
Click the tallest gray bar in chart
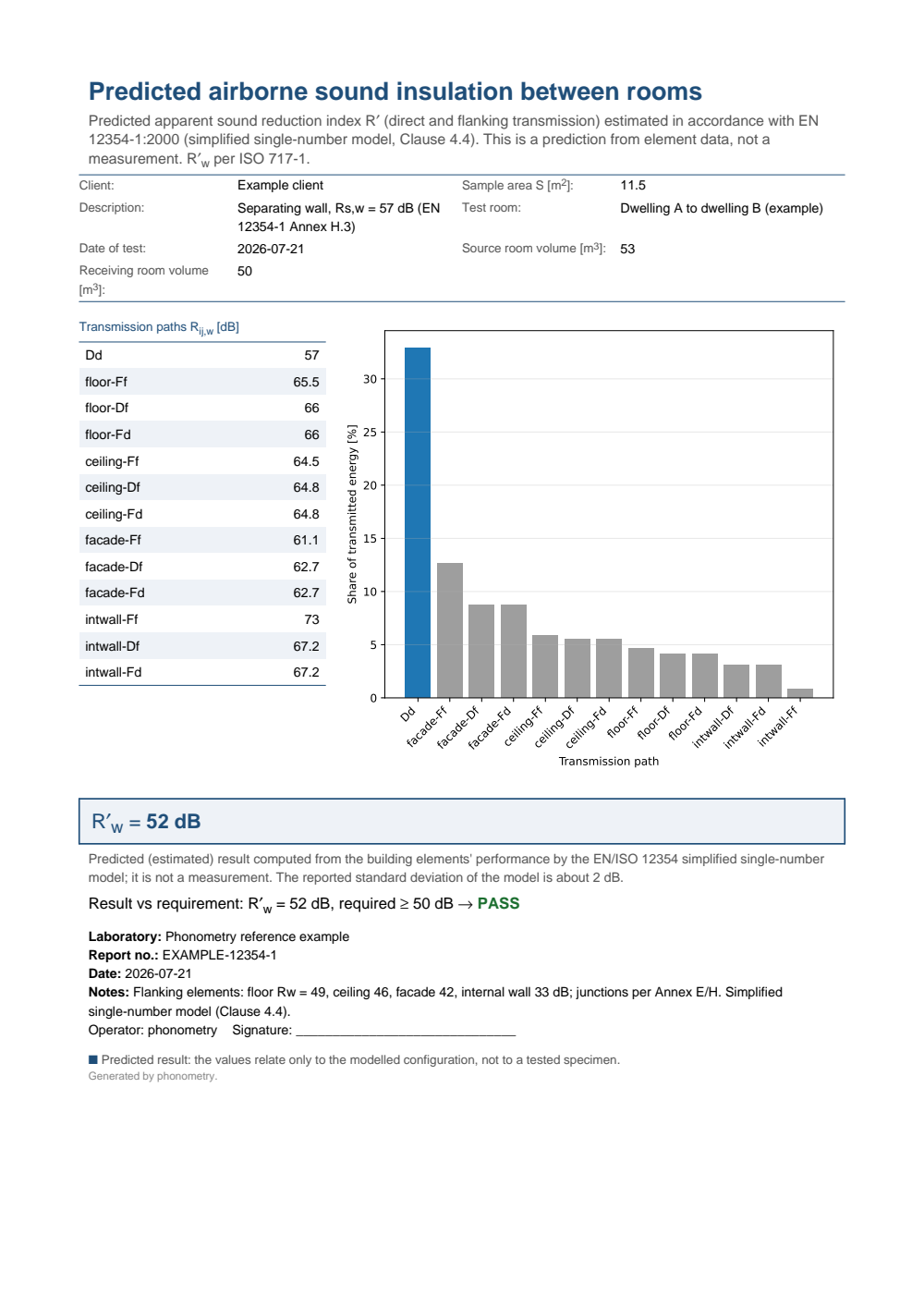point(450,630)
